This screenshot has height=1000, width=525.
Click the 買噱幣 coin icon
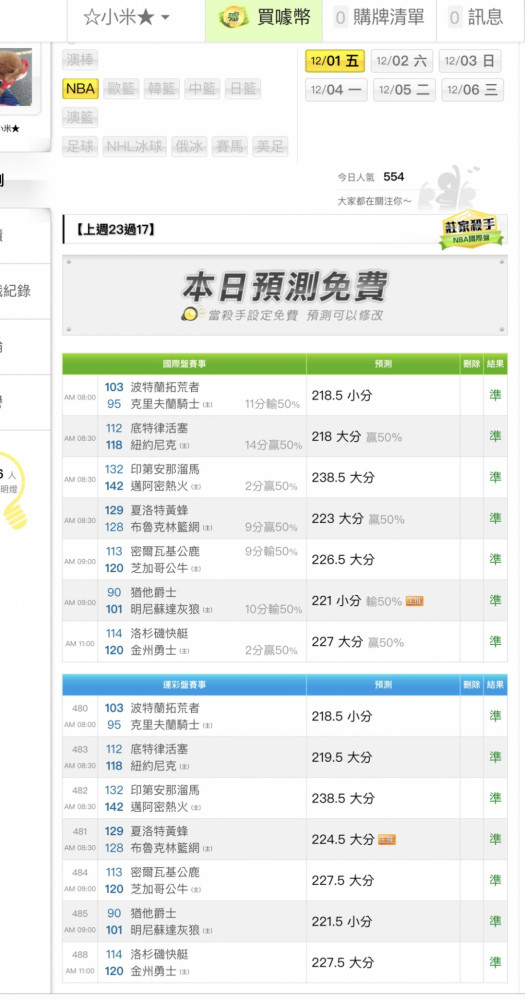pyautogui.click(x=233, y=17)
